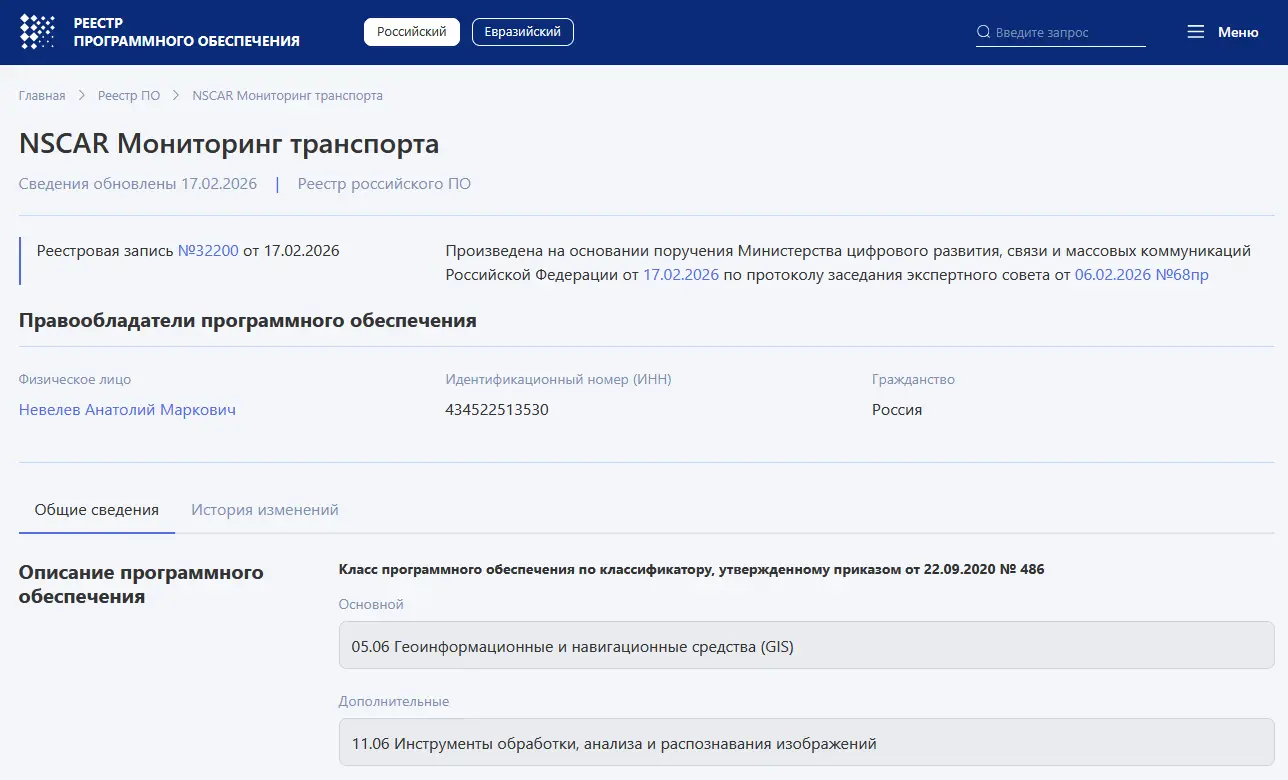Open the hamburger Меню icon
Image resolution: width=1288 pixels, height=780 pixels.
[1196, 31]
